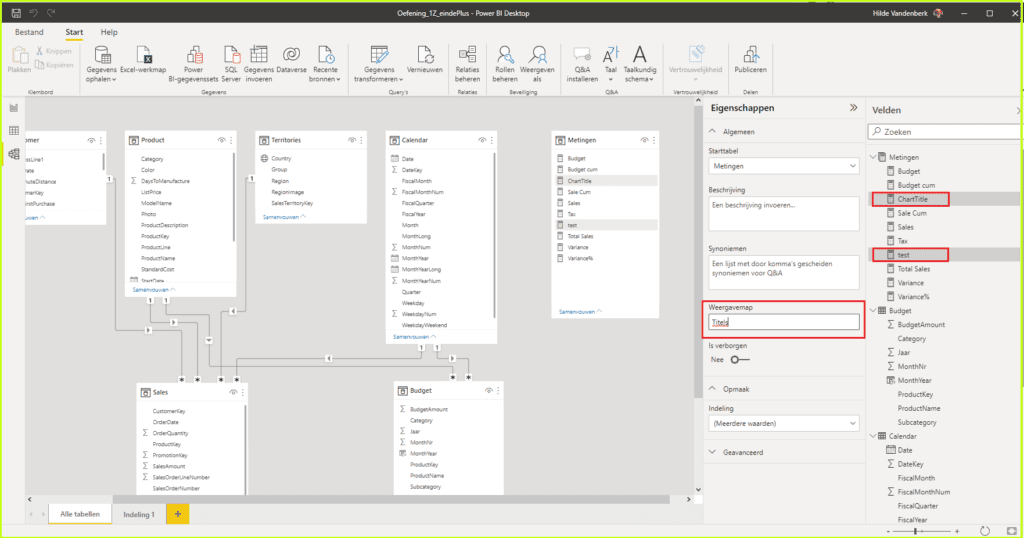Viewport: 1024px width, 538px height.
Task: Collapse the Eigenschappen pane with double chevron
Action: (x=854, y=108)
